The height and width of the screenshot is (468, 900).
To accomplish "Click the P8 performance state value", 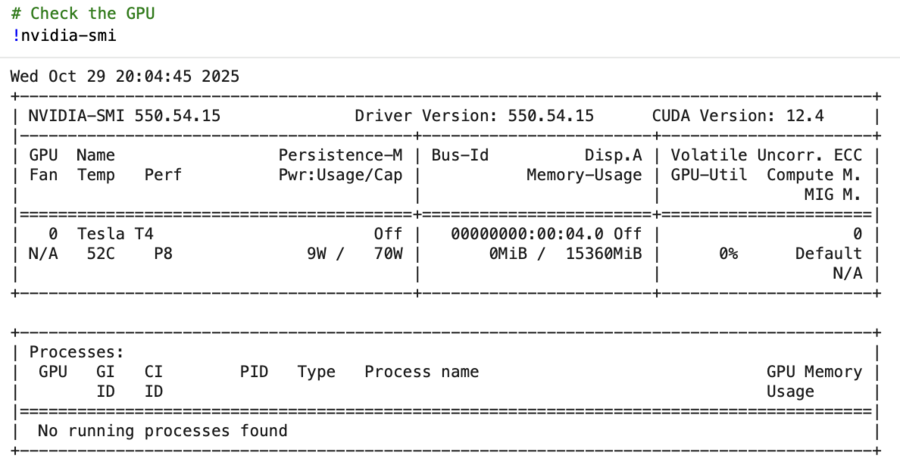I will pyautogui.click(x=163, y=254).
